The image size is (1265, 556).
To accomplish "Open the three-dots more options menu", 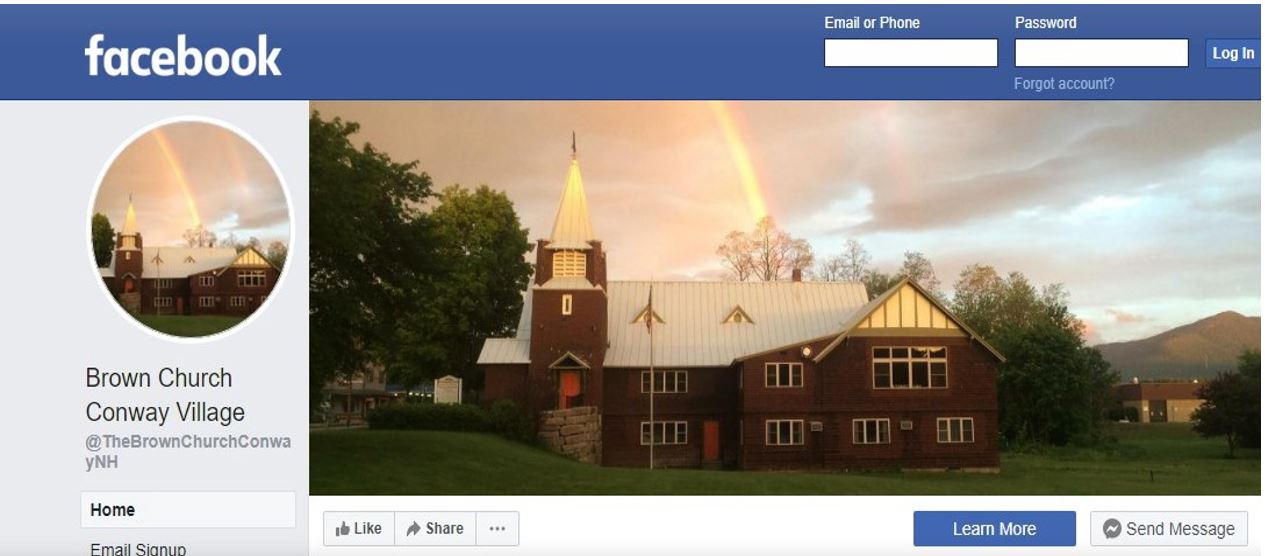I will pos(497,529).
